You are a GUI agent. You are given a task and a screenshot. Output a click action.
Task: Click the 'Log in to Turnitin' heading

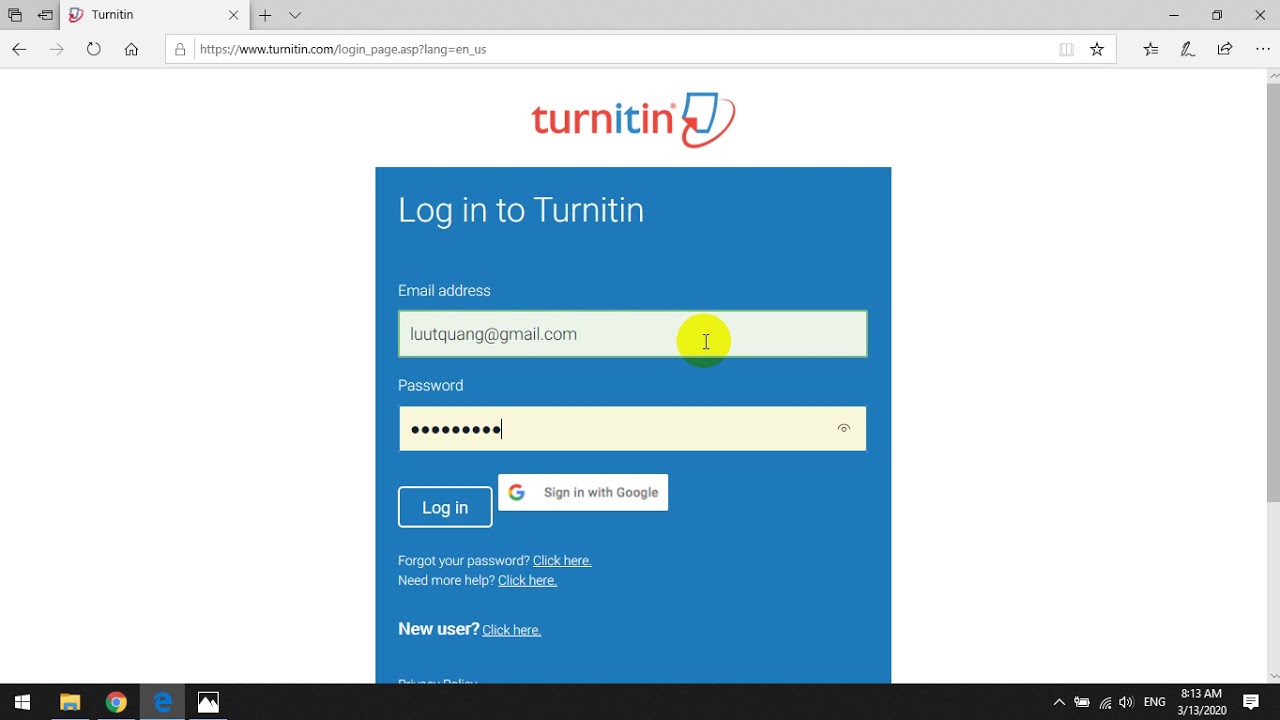coord(521,210)
